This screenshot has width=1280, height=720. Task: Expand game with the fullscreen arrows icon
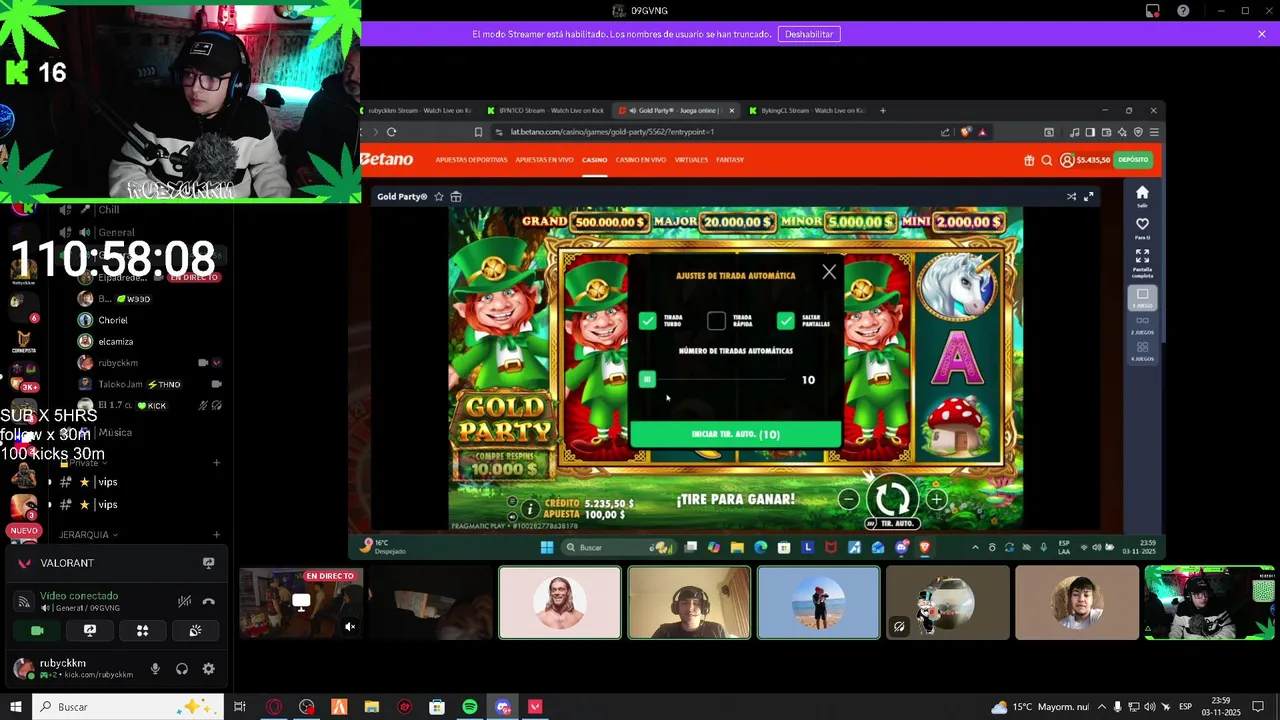(x=1089, y=197)
